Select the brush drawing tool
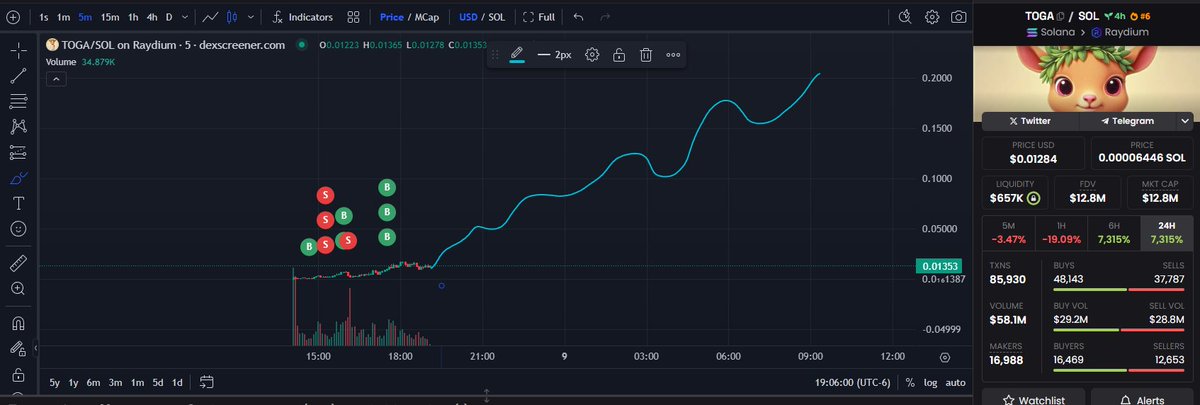Image resolution: width=1200 pixels, height=405 pixels. (18, 178)
